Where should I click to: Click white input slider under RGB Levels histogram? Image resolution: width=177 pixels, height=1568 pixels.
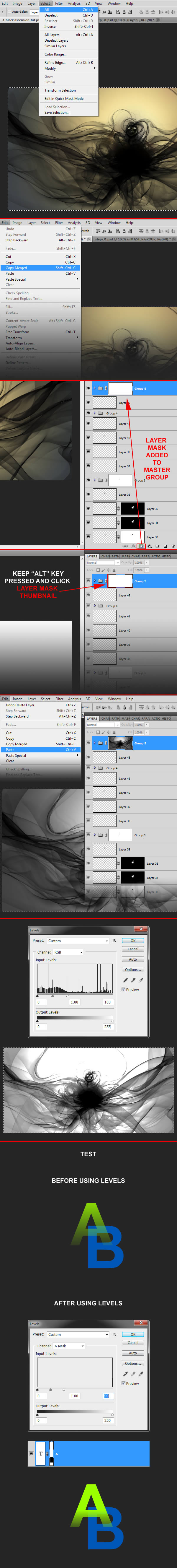[68, 996]
